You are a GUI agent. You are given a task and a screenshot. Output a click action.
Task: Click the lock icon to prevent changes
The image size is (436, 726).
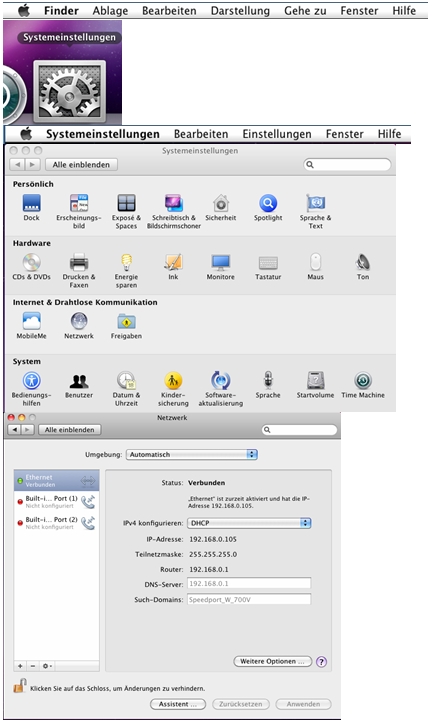19,686
